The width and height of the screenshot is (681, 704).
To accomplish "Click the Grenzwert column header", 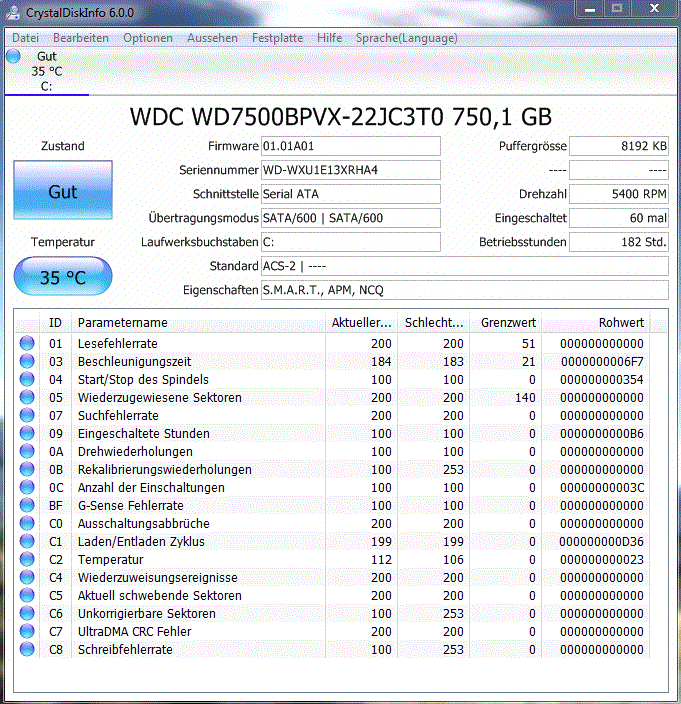I will (x=505, y=322).
